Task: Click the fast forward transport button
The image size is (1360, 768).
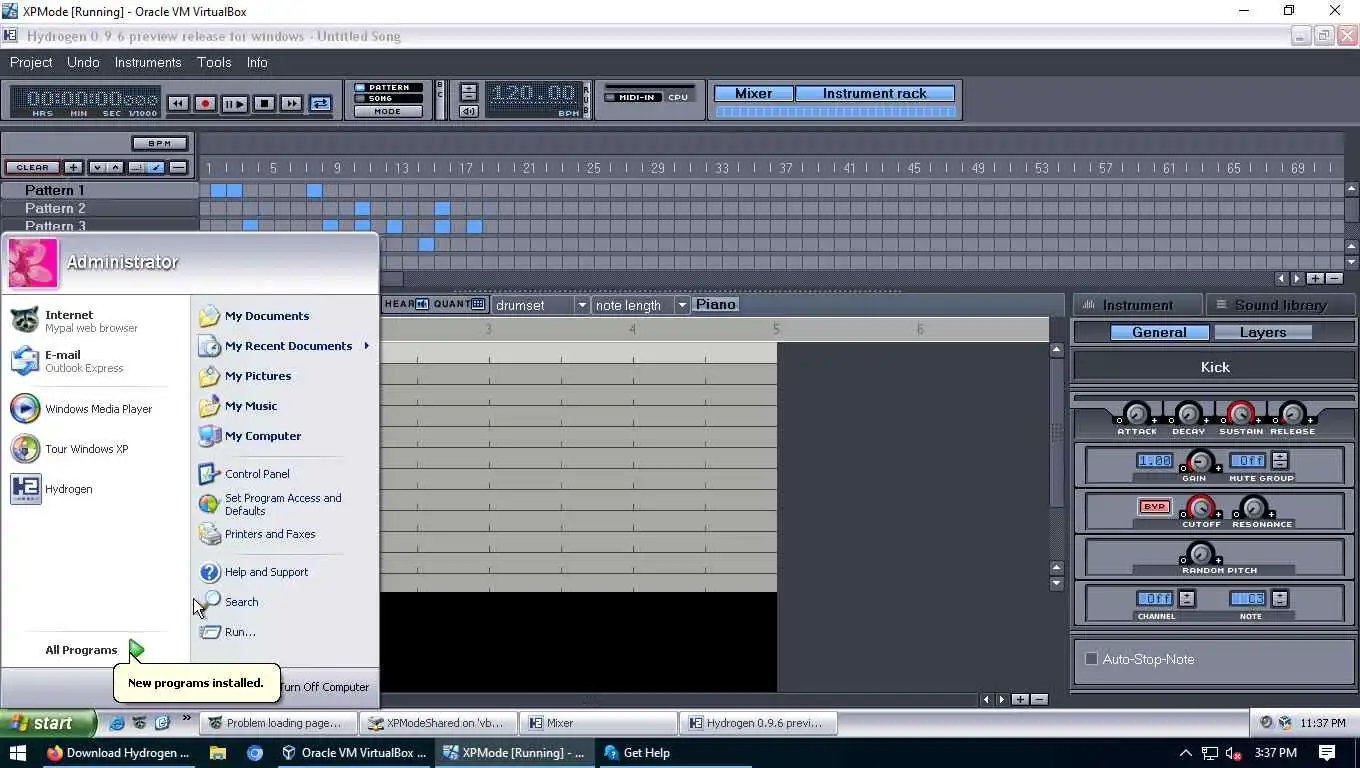Action: [x=291, y=103]
